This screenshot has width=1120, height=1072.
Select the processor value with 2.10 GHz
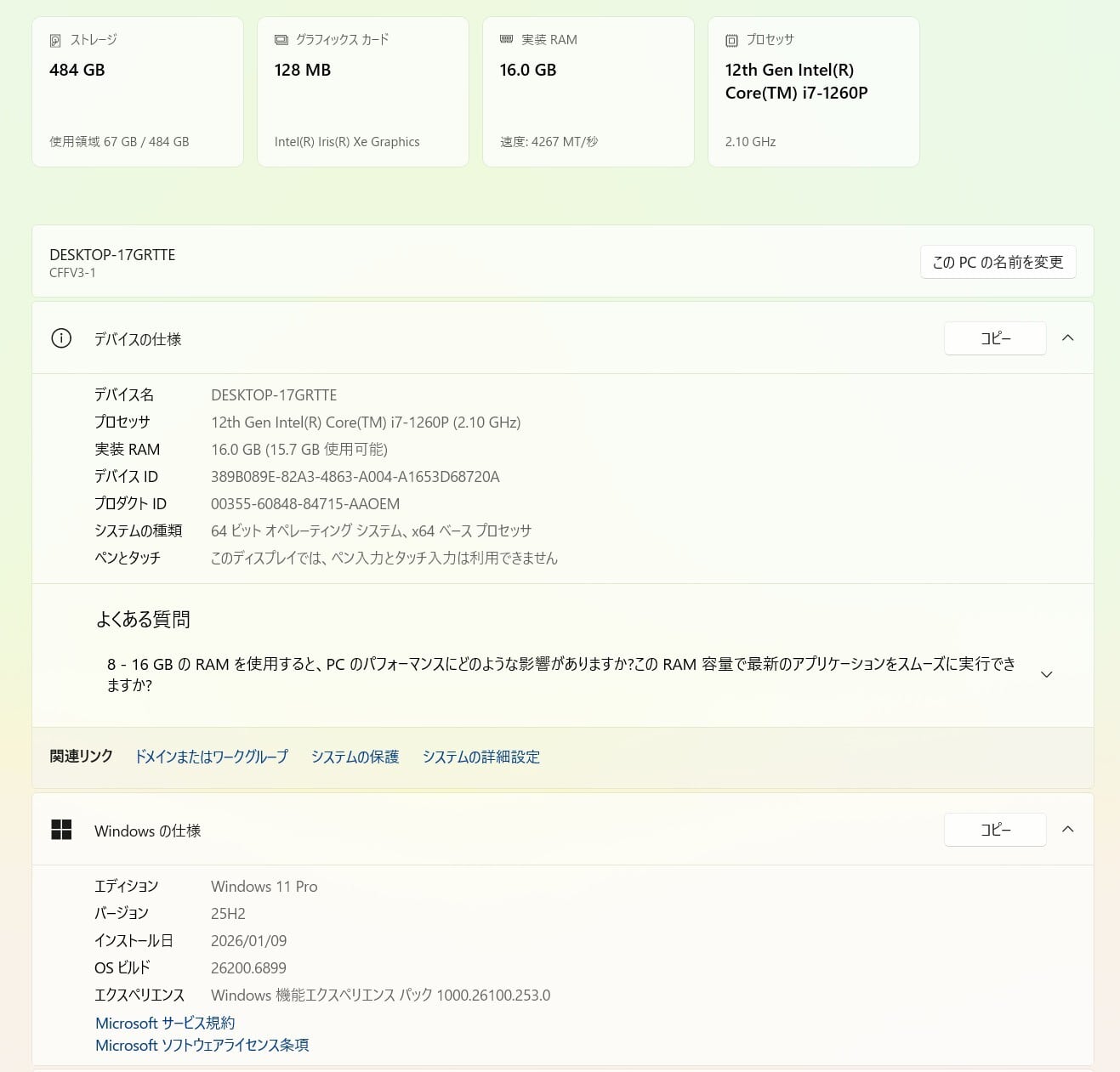click(x=366, y=423)
